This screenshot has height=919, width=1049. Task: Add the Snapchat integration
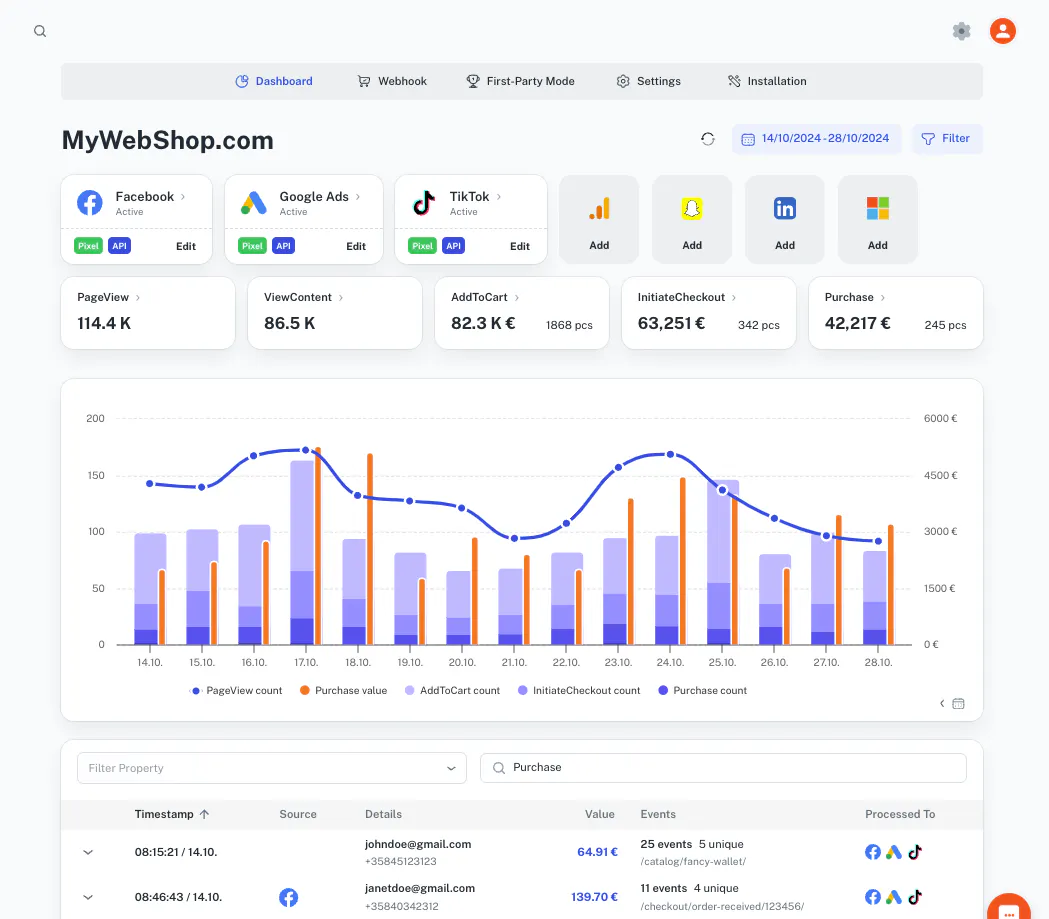tap(692, 219)
